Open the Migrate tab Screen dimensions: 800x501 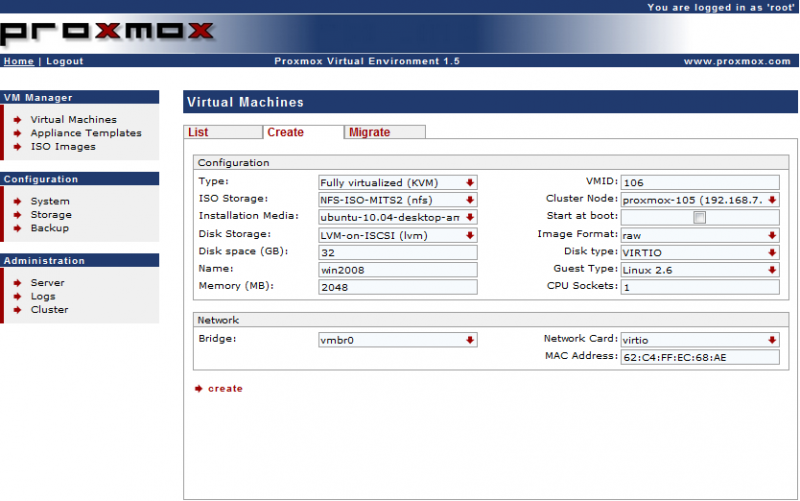(x=370, y=132)
